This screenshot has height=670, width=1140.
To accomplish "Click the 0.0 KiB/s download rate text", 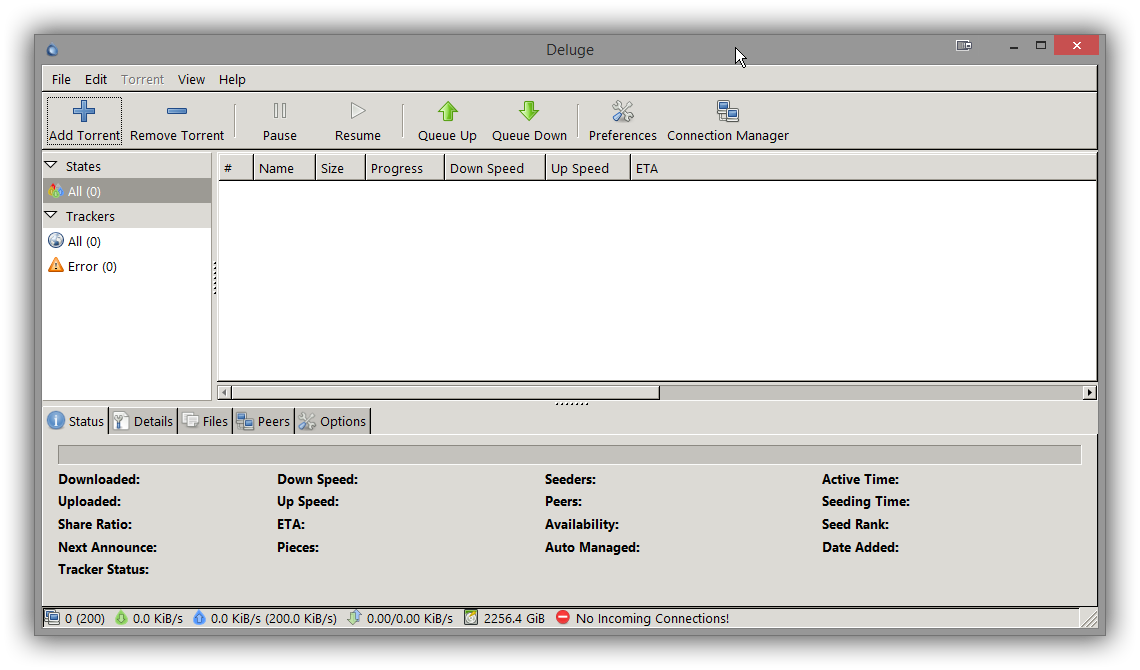I will (158, 618).
